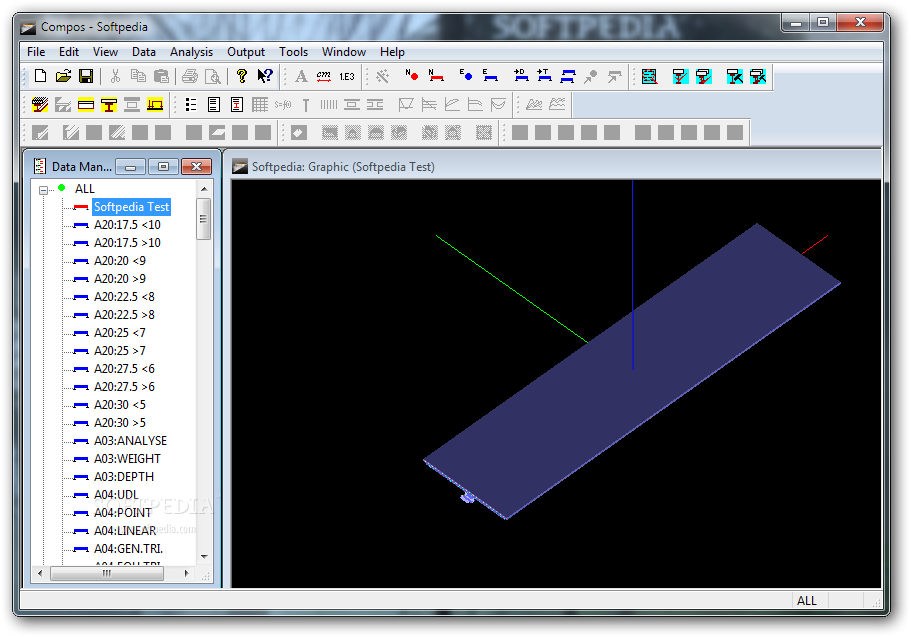Select the 'A20:25 <7' tree item
Image resolution: width=911 pixels, height=637 pixels.
click(120, 333)
